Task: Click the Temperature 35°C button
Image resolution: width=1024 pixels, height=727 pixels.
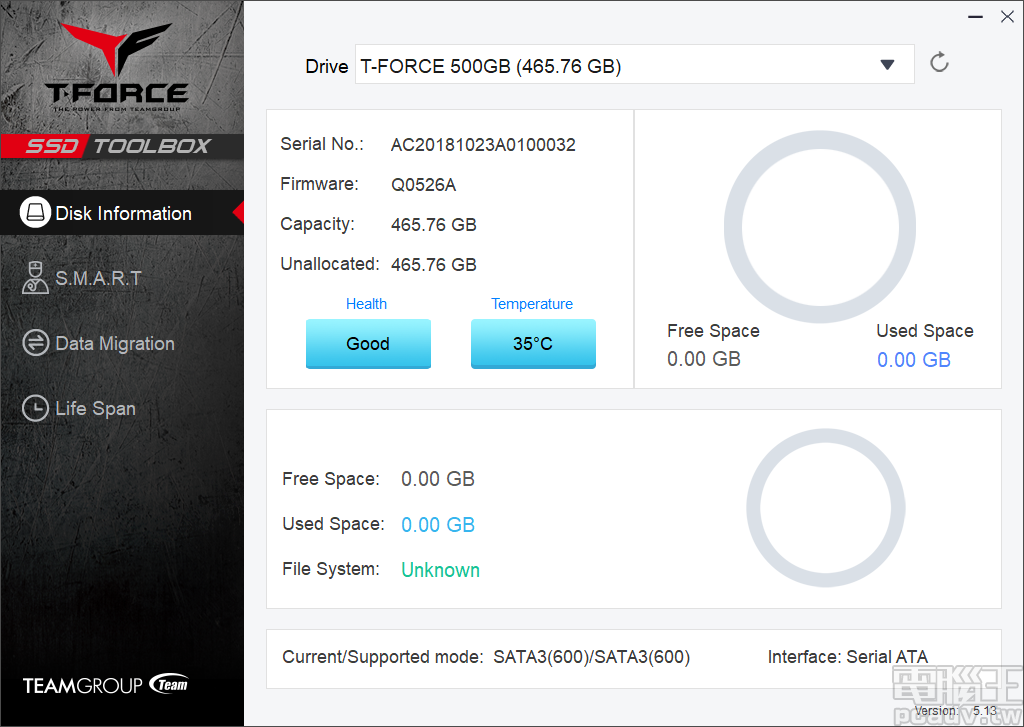Action: click(x=532, y=343)
